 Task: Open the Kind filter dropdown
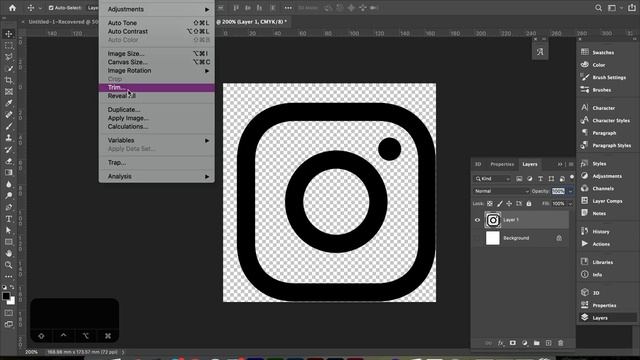pos(493,179)
